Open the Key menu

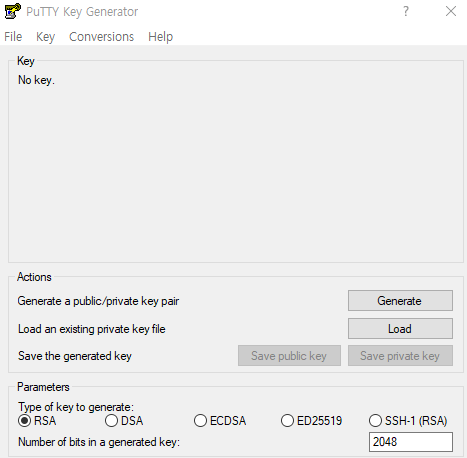[45, 37]
